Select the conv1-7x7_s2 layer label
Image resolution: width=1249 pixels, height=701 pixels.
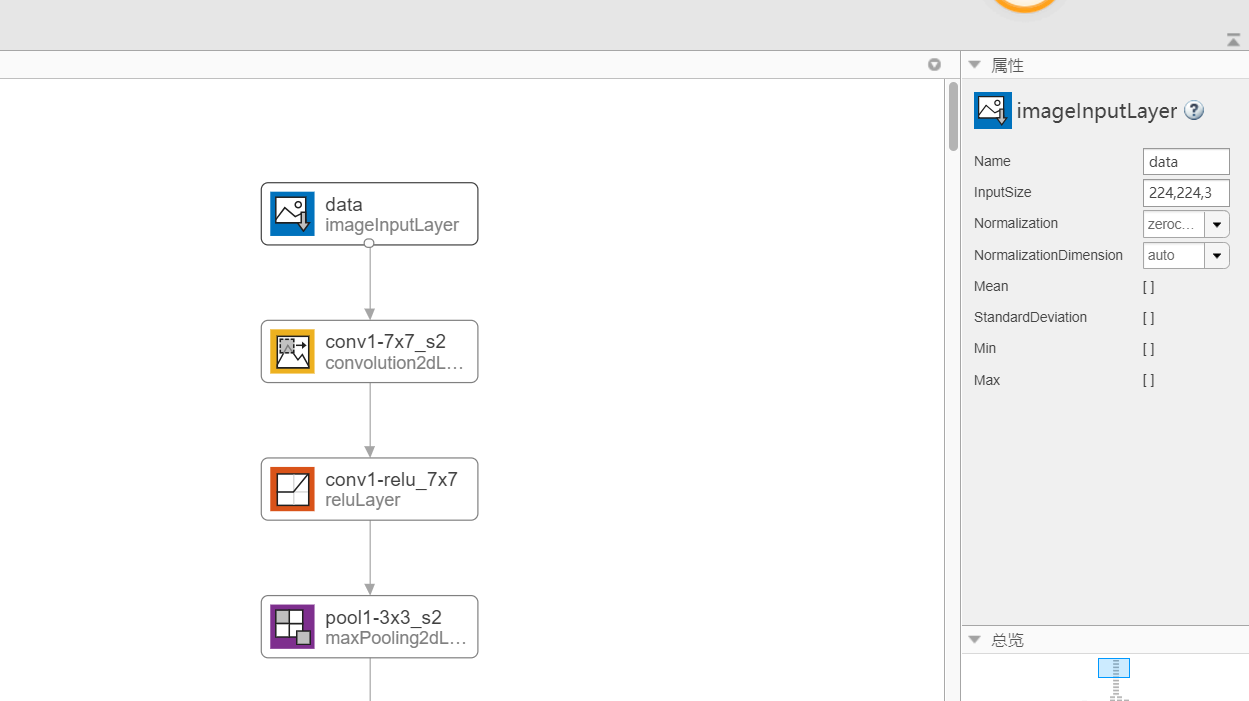[x=385, y=342]
